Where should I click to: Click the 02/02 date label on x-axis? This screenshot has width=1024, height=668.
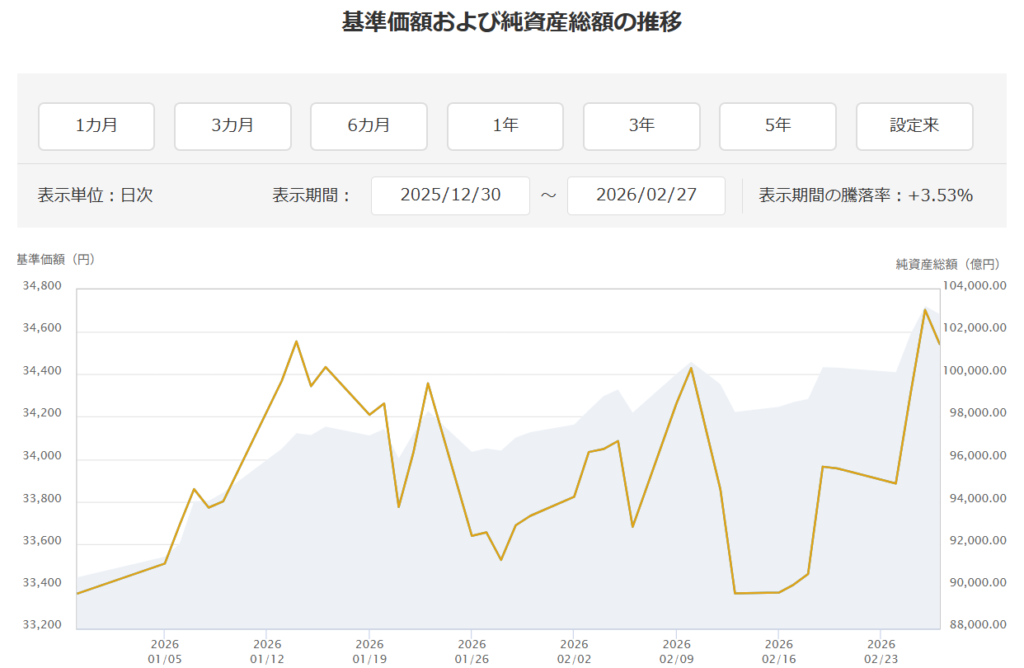click(573, 651)
